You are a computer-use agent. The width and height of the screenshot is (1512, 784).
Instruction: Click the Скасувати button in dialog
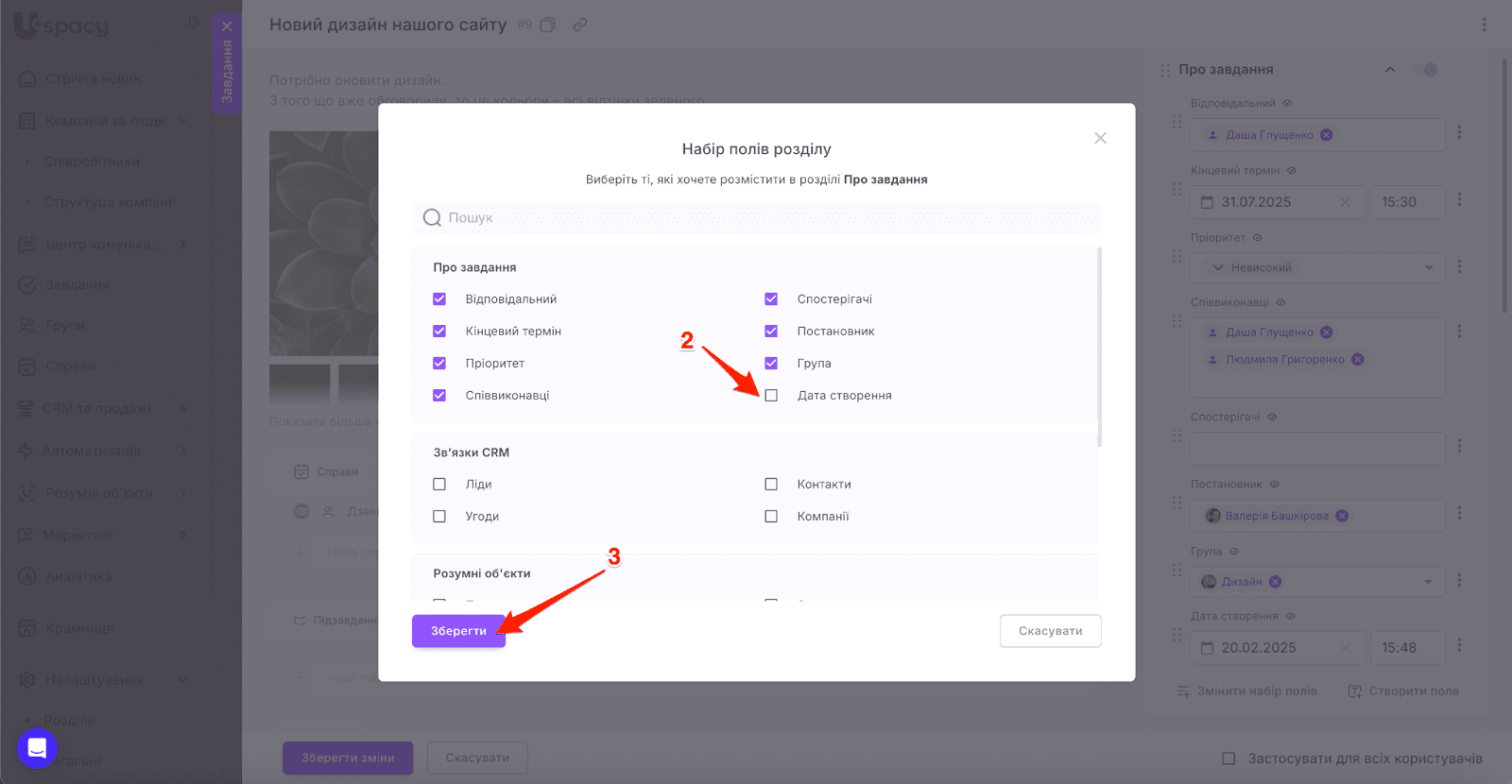pos(1050,631)
